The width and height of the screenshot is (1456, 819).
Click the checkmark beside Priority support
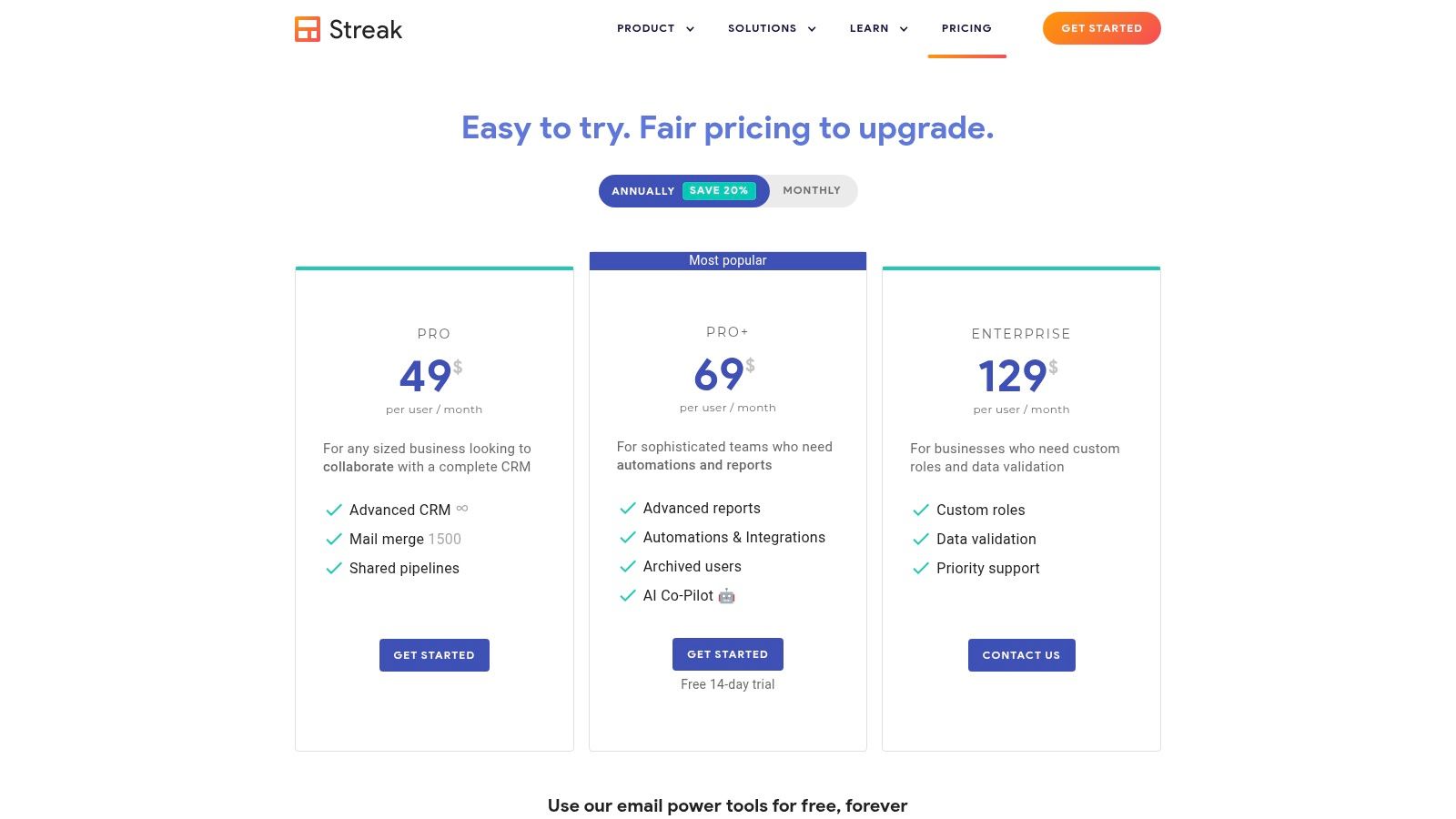tap(920, 568)
